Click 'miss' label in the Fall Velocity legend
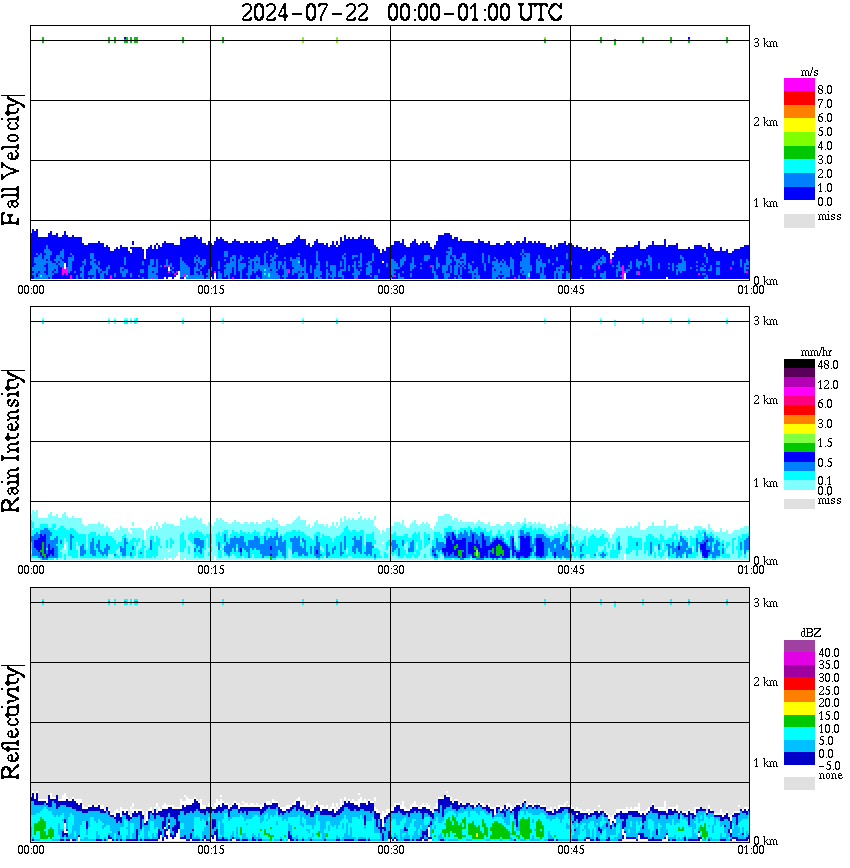 pos(829,216)
